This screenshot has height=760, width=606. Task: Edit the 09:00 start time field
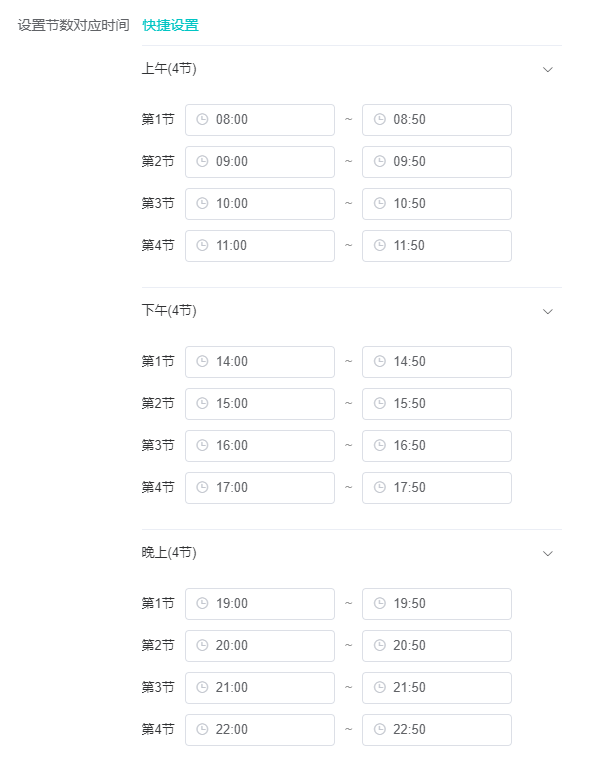point(260,161)
